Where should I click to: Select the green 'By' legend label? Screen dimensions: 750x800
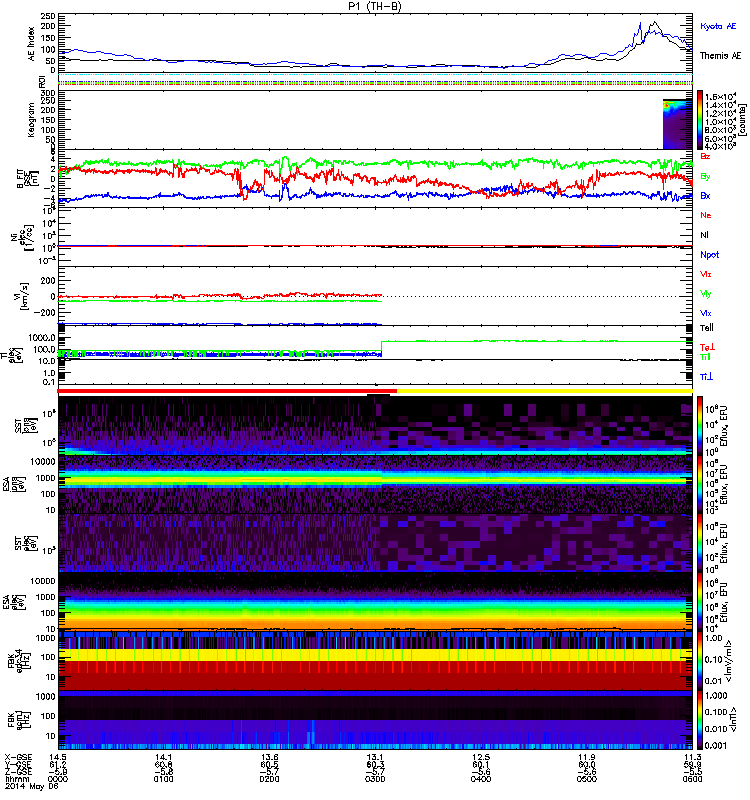click(705, 177)
